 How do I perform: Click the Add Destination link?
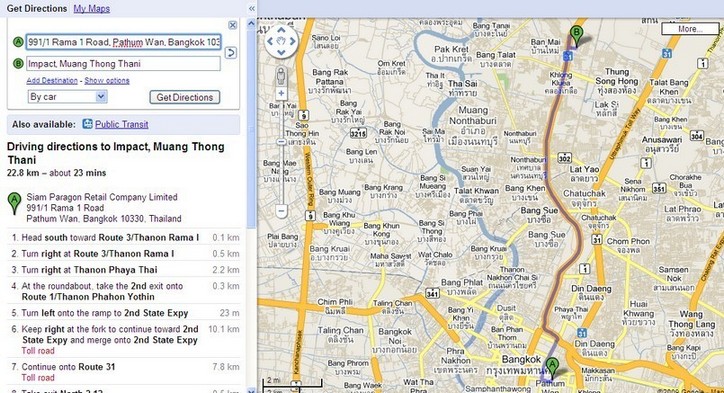[52, 80]
